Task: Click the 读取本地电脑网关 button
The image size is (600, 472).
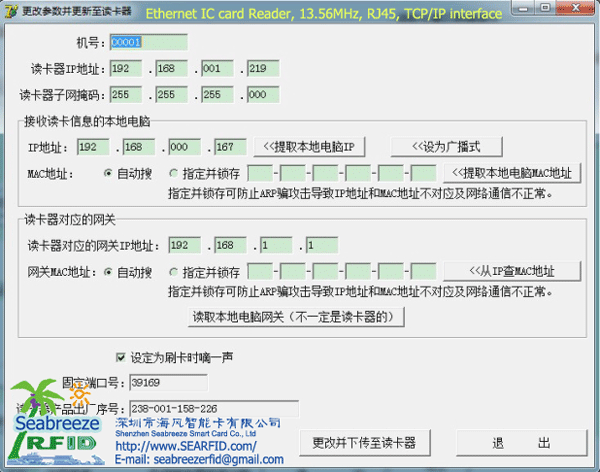Action: coord(298,316)
